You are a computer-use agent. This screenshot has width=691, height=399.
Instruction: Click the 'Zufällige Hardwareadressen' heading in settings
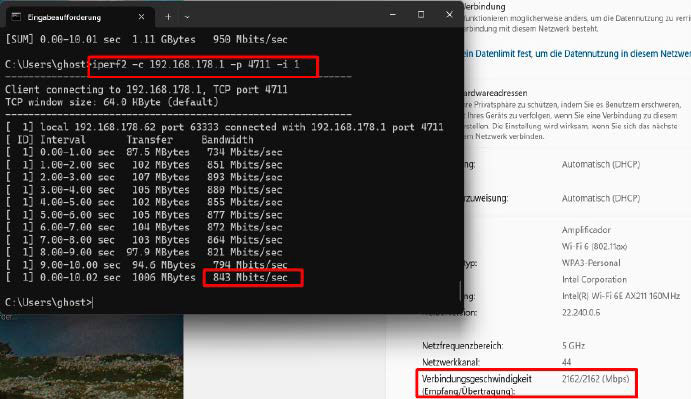coord(495,93)
